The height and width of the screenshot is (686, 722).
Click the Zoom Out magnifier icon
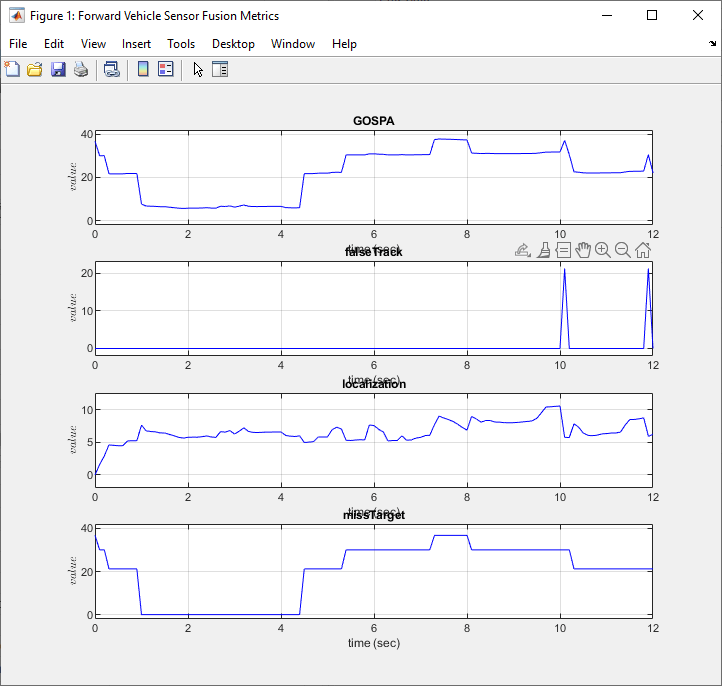[x=622, y=250]
